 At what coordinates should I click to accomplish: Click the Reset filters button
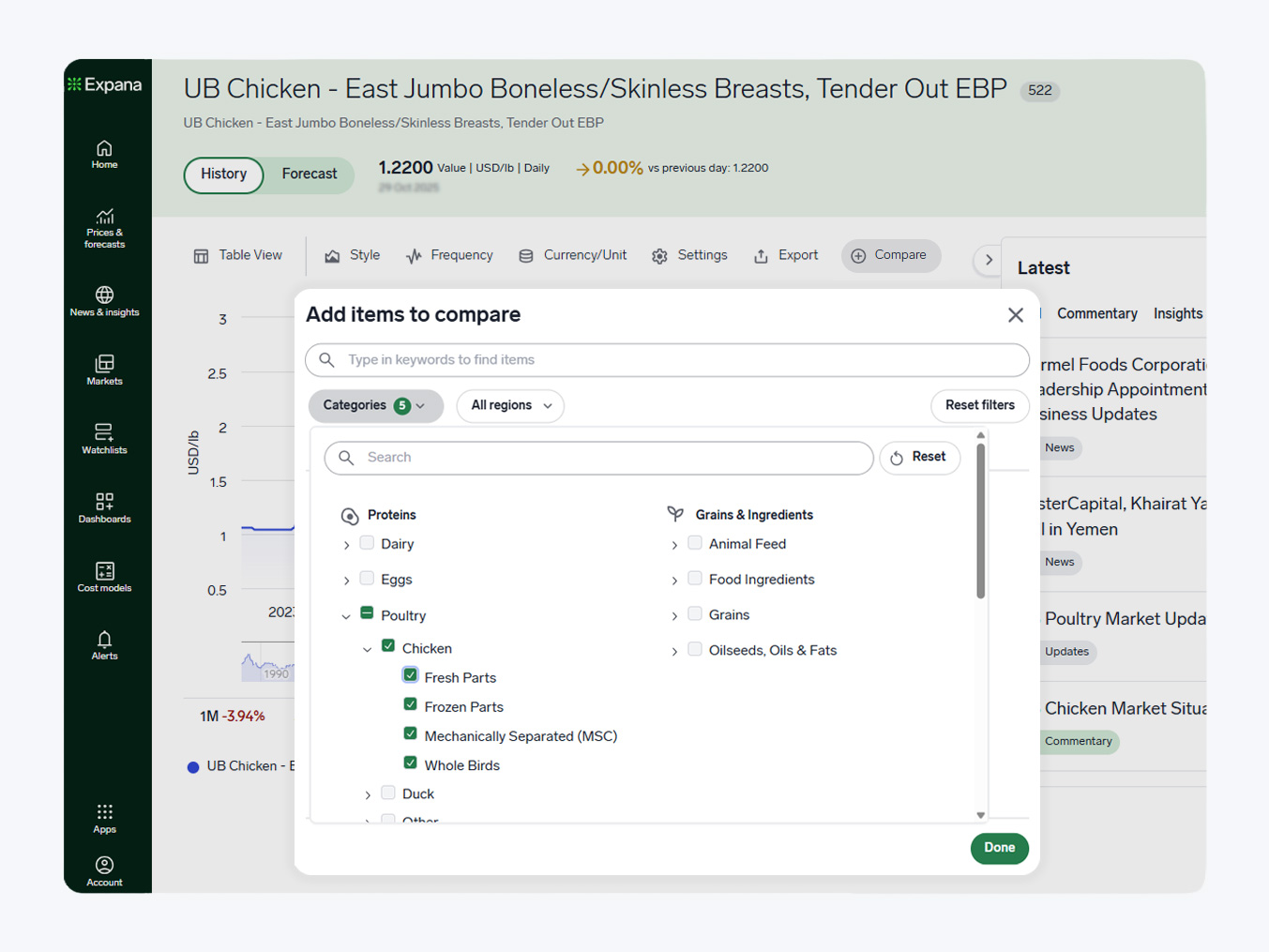pyautogui.click(x=979, y=405)
